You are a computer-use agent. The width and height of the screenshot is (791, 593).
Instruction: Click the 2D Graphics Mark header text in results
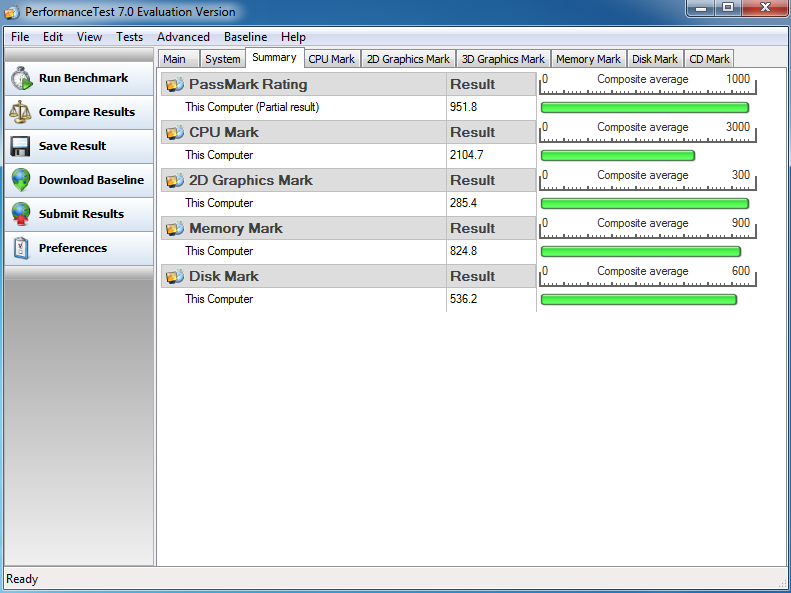[x=251, y=180]
